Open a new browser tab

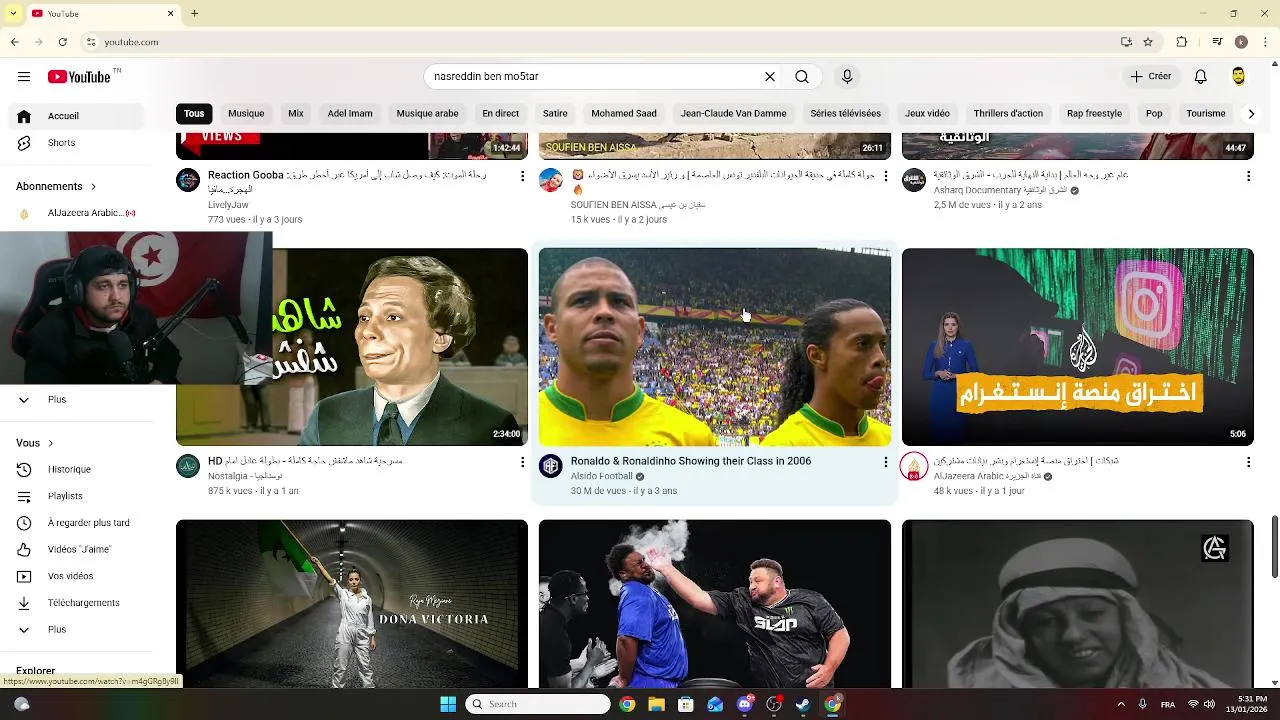point(195,13)
